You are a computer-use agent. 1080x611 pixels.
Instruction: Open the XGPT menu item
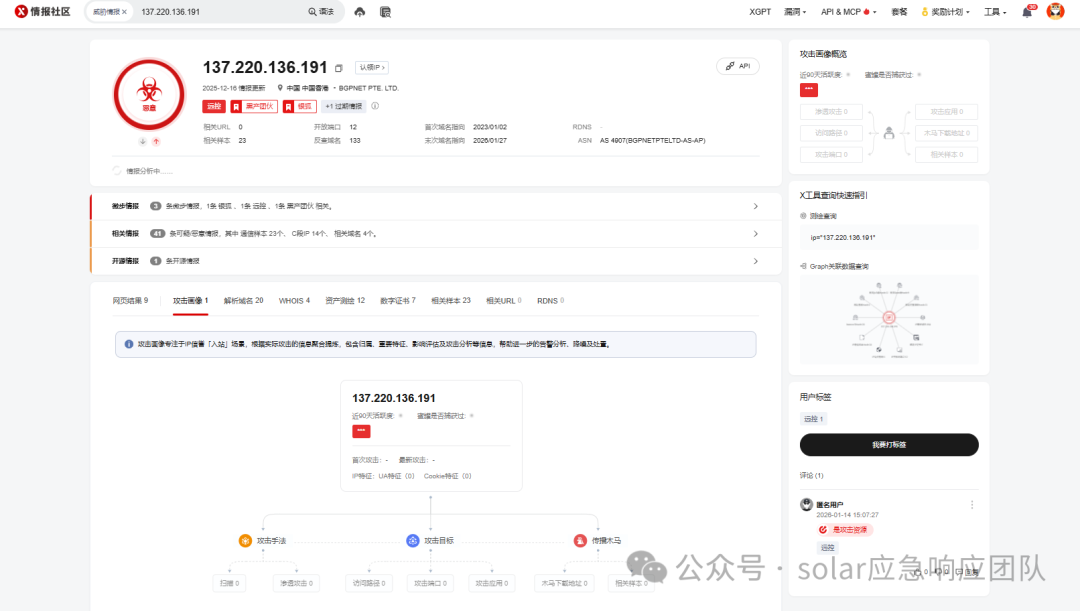(x=760, y=12)
